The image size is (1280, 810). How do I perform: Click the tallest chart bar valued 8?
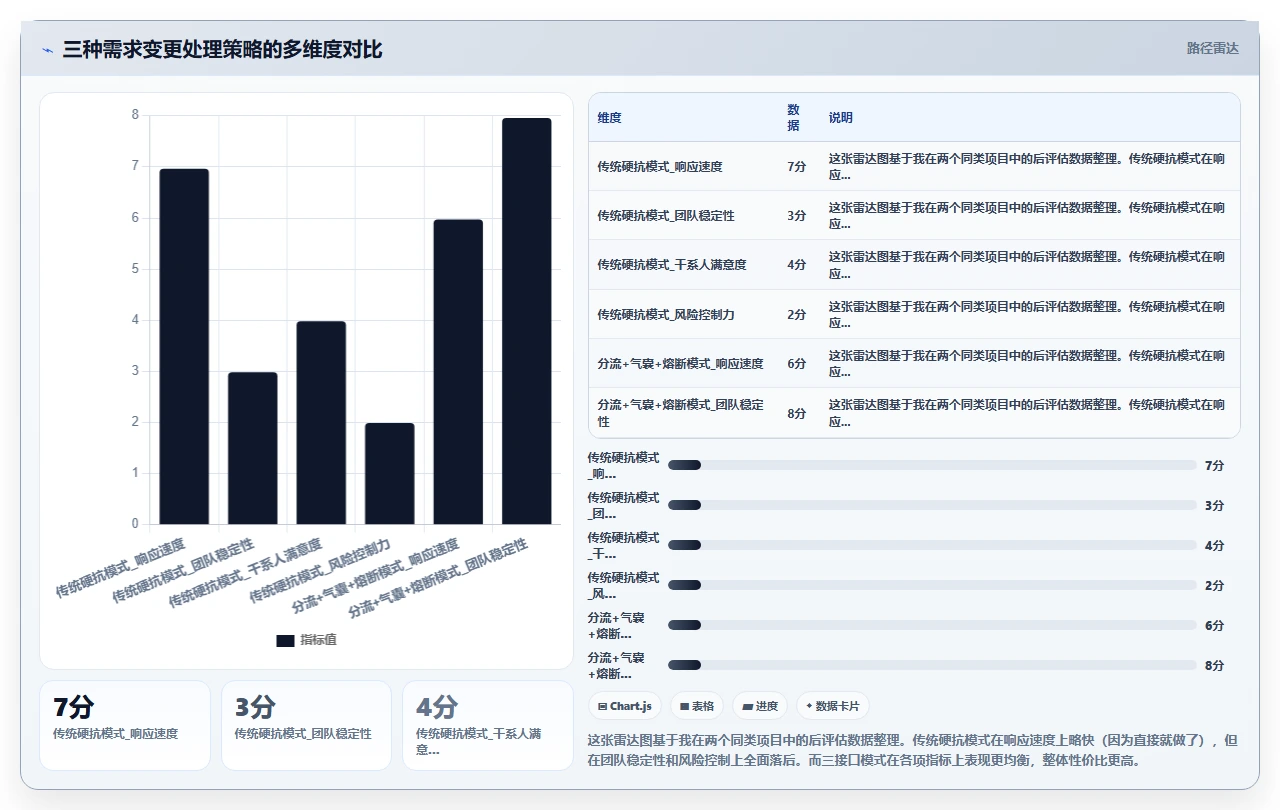click(527, 321)
